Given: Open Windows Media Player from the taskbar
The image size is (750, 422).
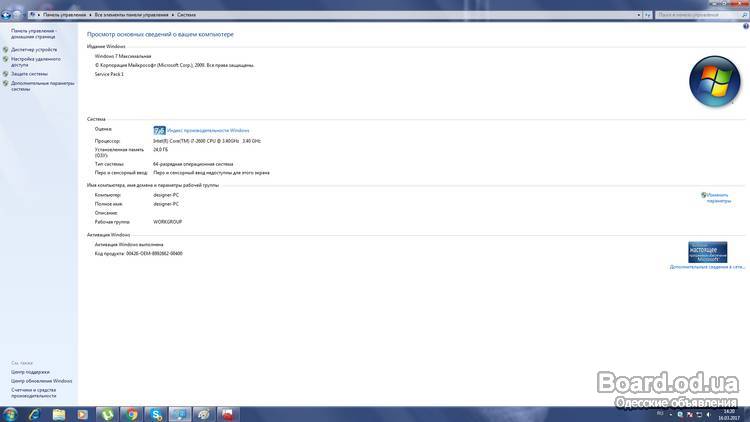Looking at the screenshot, I should (x=83, y=414).
